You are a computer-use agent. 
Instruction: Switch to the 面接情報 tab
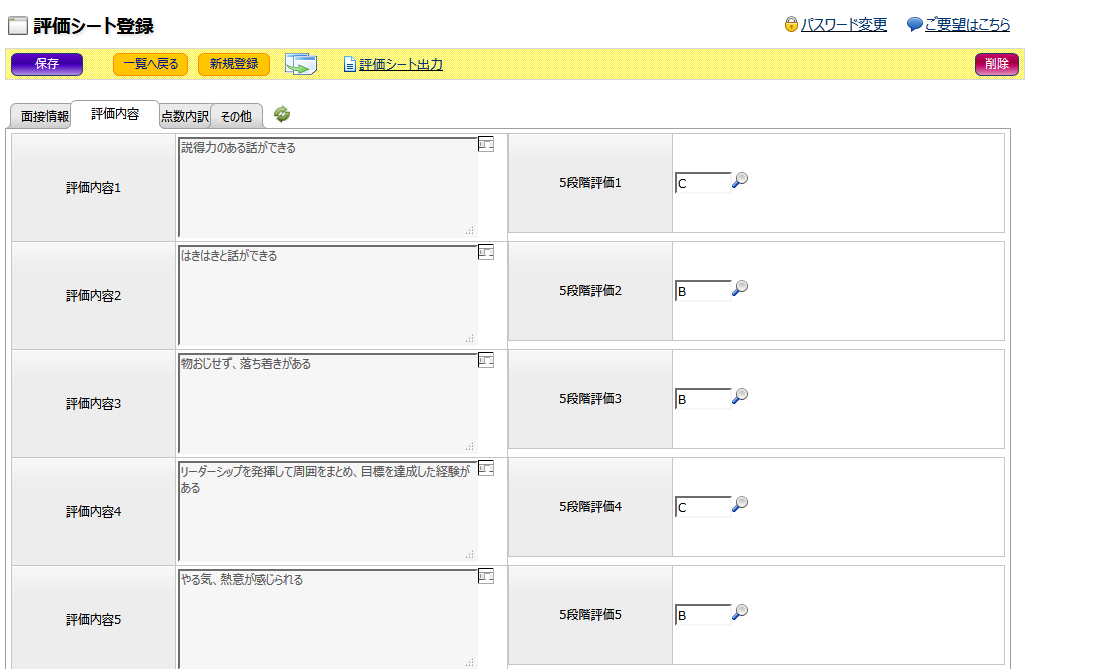coord(45,117)
